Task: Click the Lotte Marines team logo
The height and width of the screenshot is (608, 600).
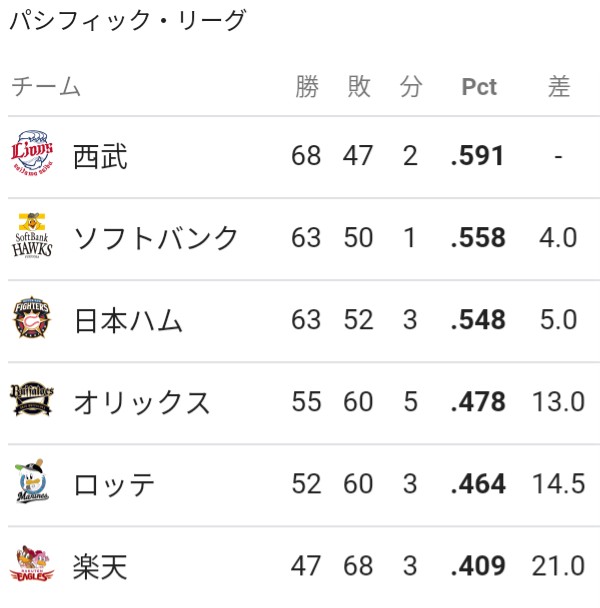Action: (x=32, y=481)
